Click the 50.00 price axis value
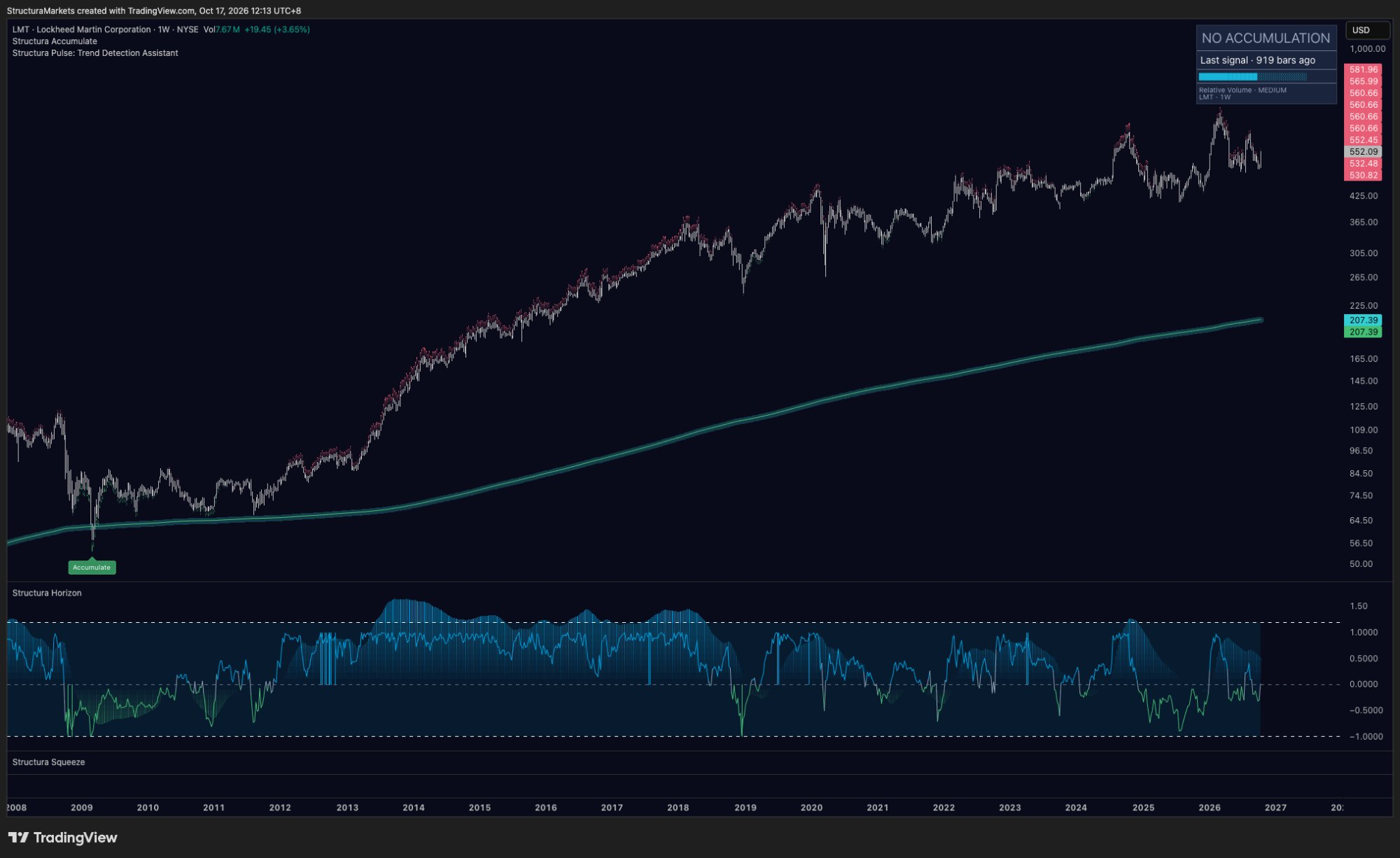 (1361, 564)
